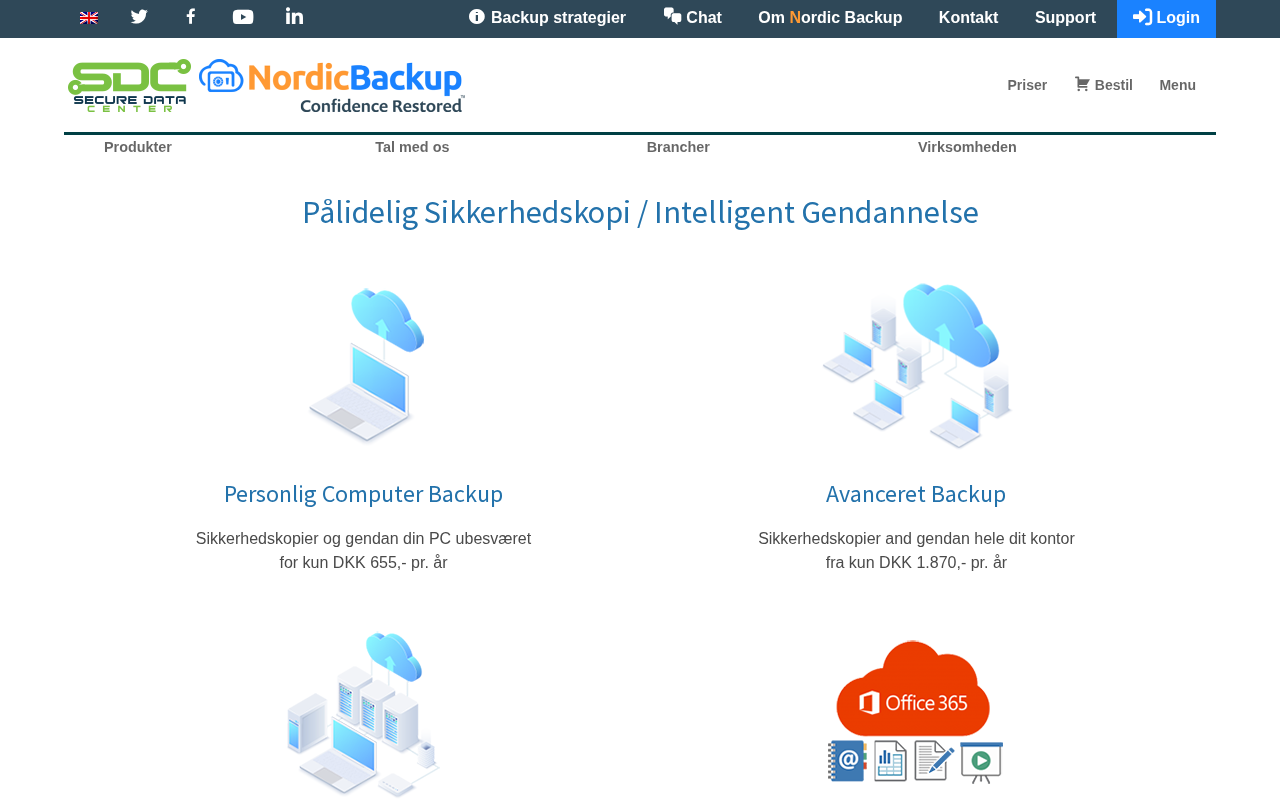Open the Facebook page icon

click(191, 17)
